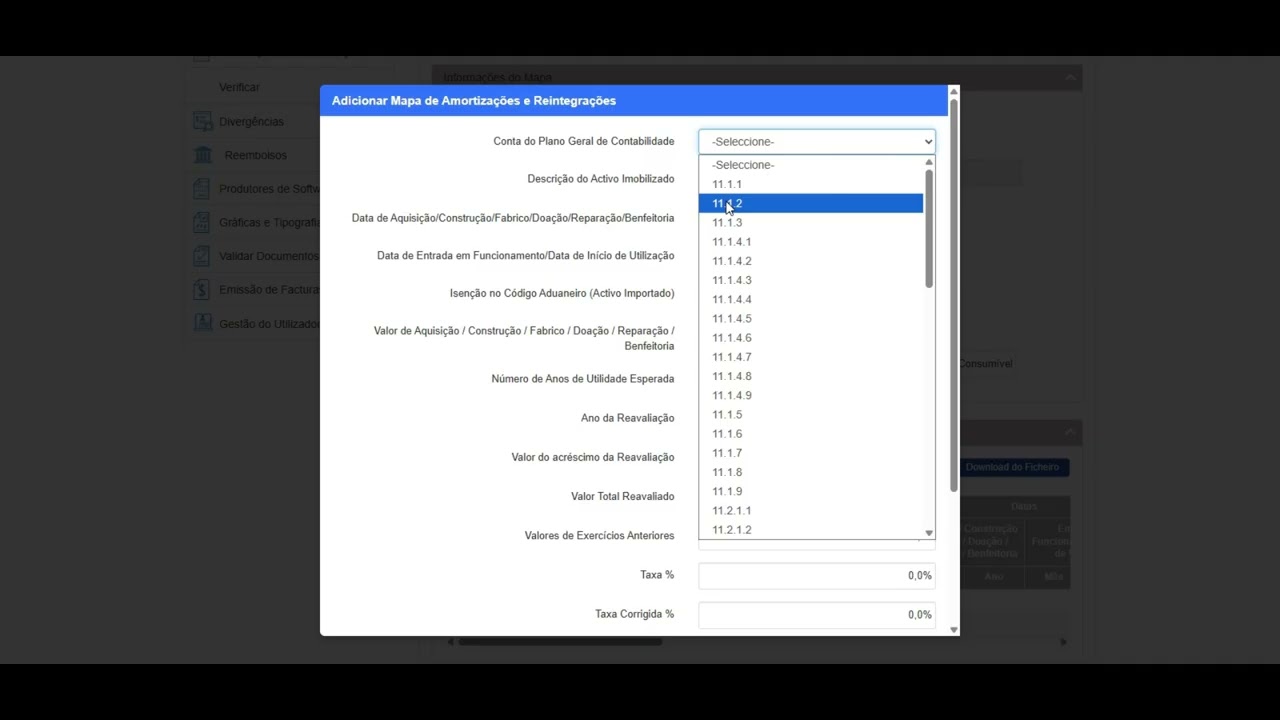
Task: Choose account 11.1.6 option
Action: tap(810, 434)
